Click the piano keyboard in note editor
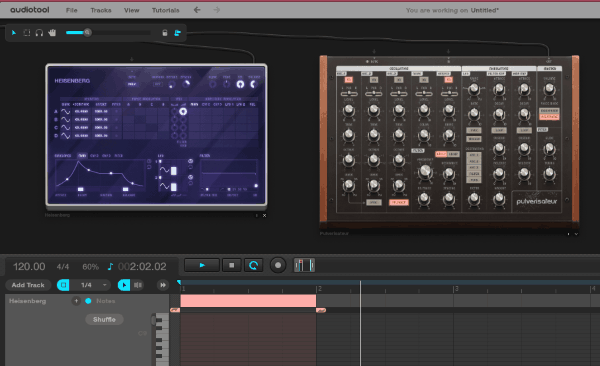The image size is (600, 366). click(x=162, y=340)
